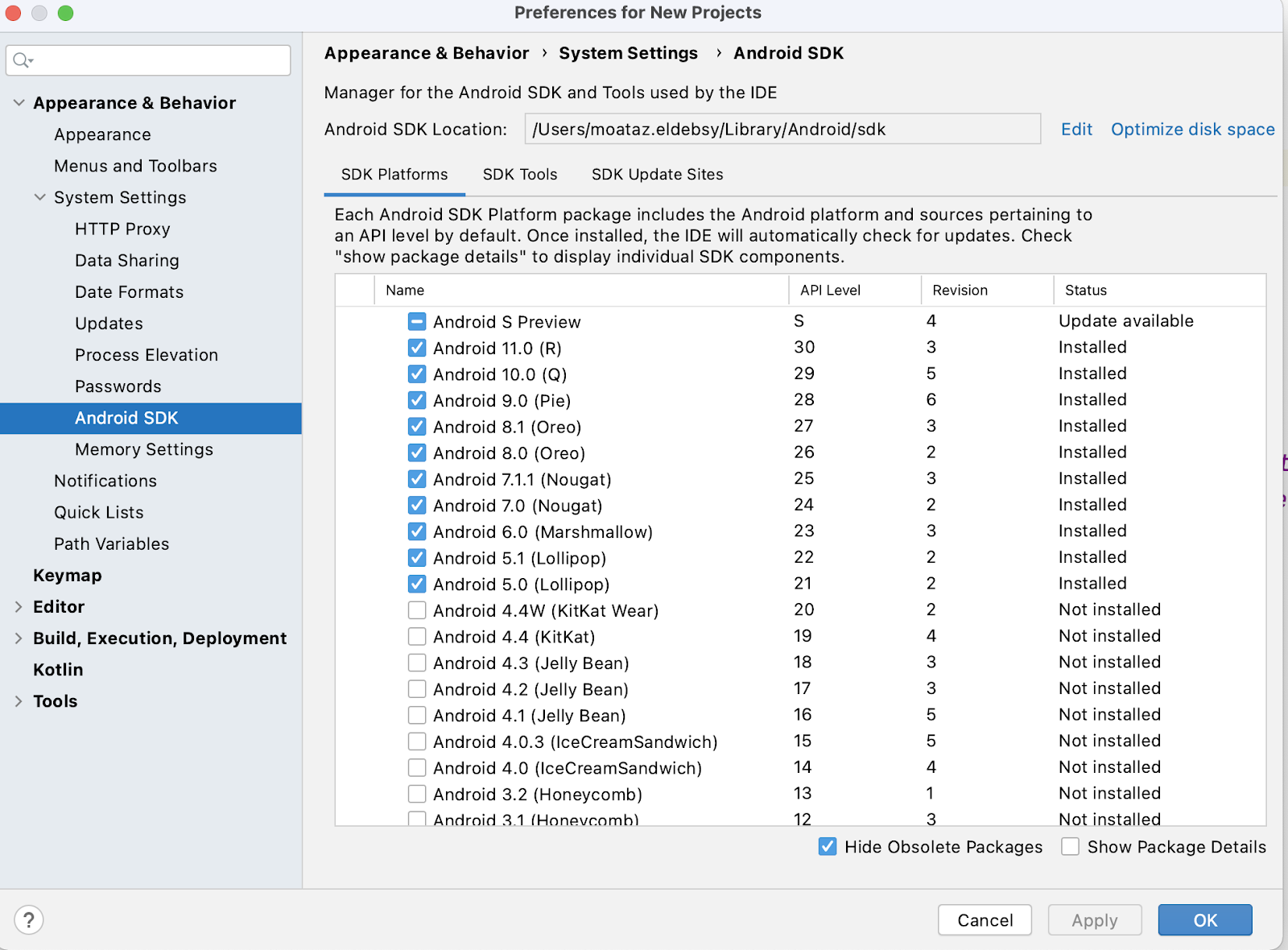Image resolution: width=1288 pixels, height=950 pixels.
Task: Confirm with the OK button
Action: [x=1205, y=920]
